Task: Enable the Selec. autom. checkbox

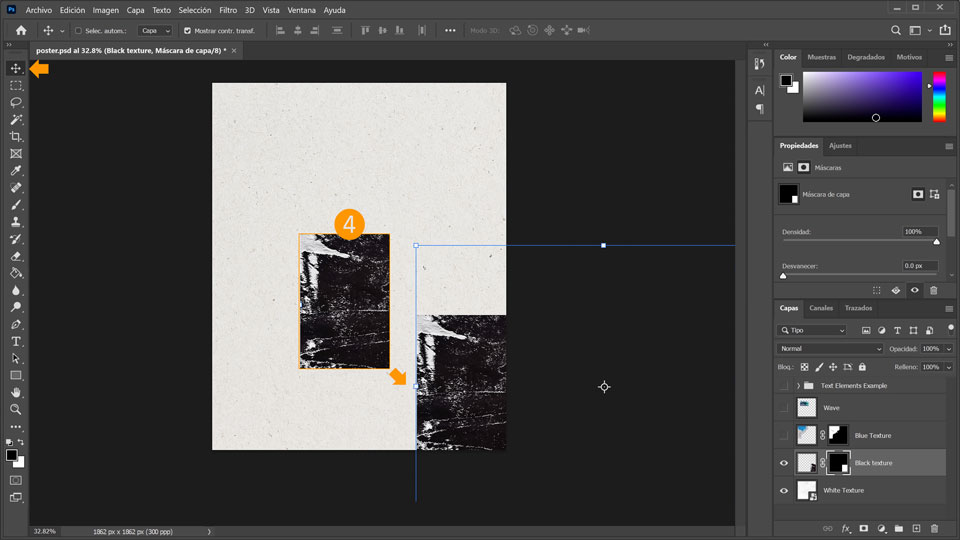Action: tap(78, 31)
